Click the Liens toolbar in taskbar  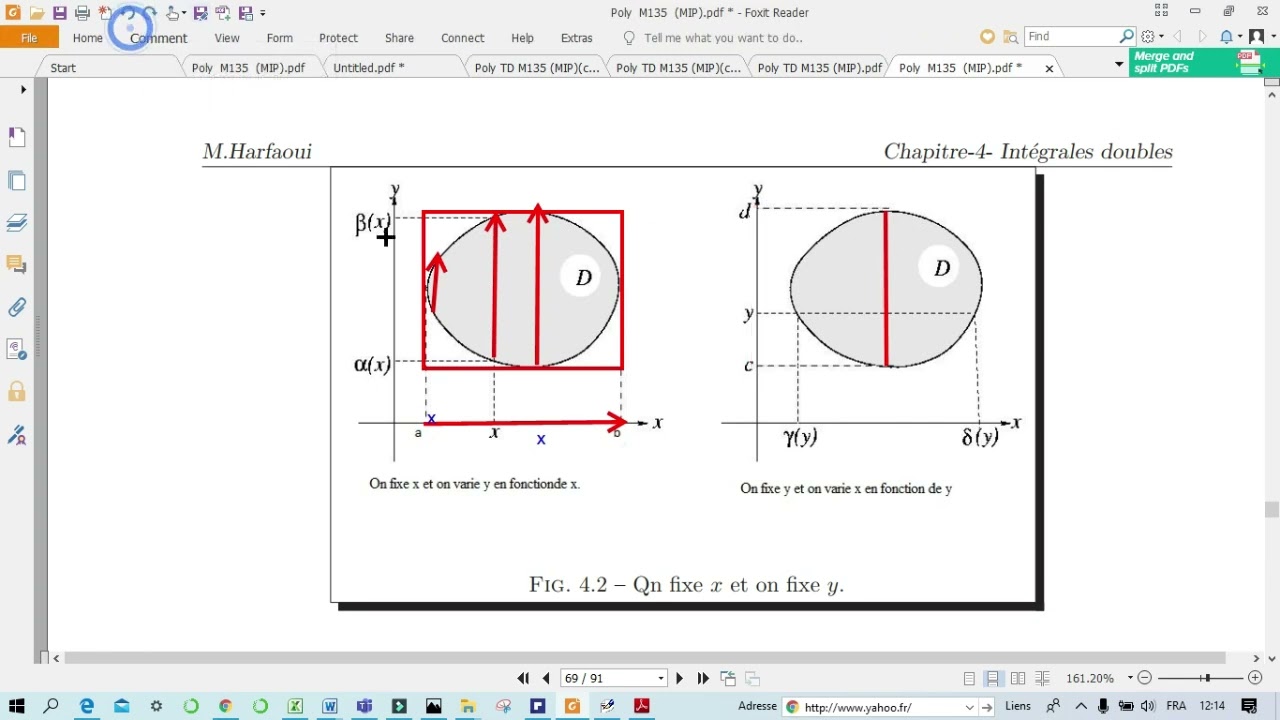coord(1018,706)
